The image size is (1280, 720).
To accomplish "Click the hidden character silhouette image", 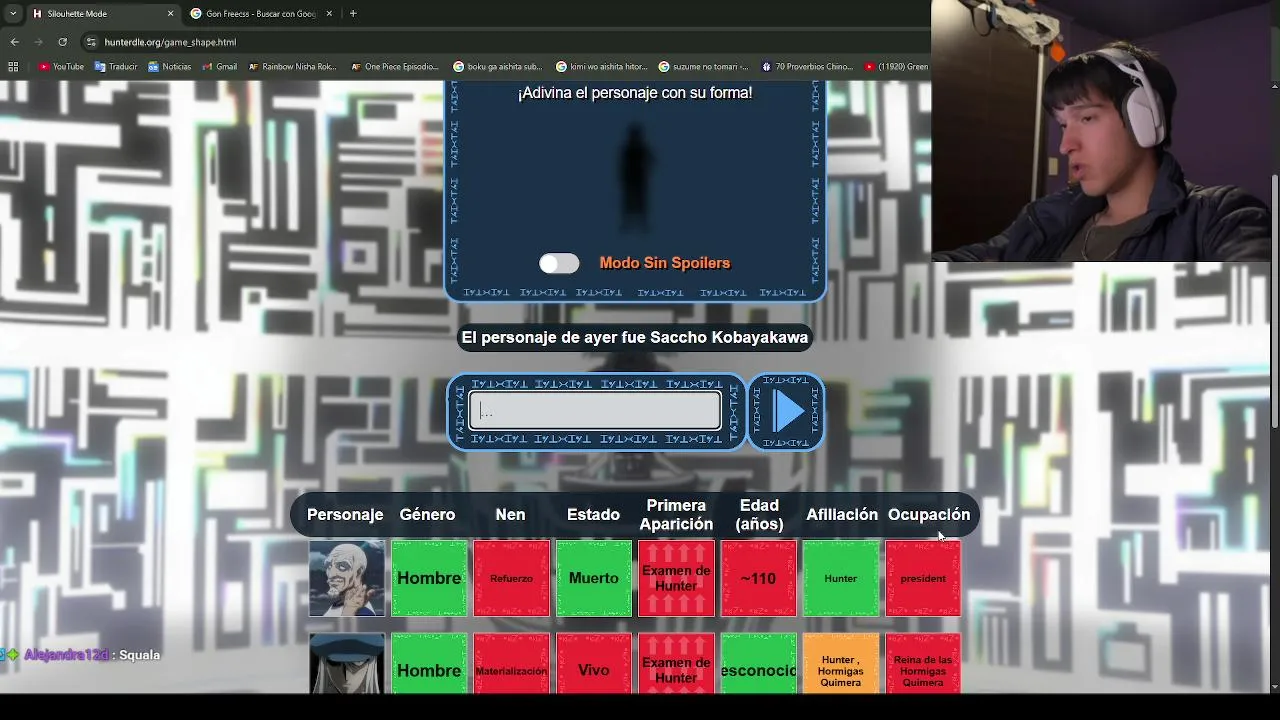I will 636,178.
